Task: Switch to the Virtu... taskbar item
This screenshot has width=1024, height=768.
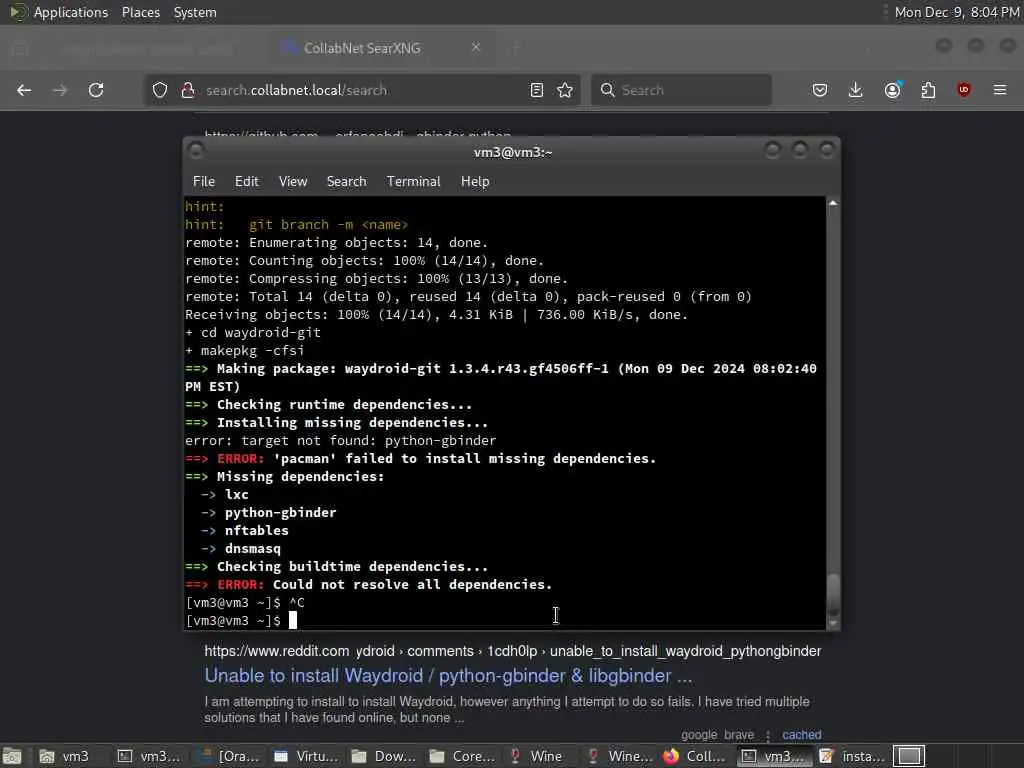Action: (x=306, y=756)
